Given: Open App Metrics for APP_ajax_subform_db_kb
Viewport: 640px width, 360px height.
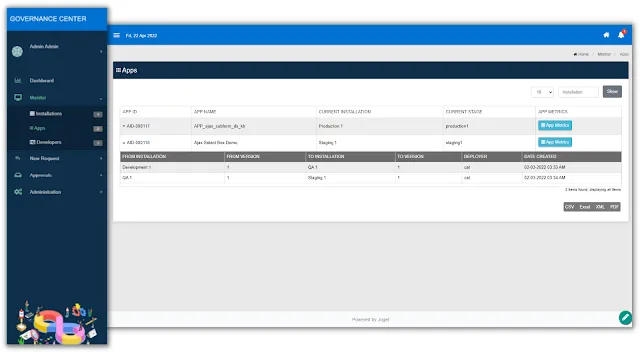Looking at the screenshot, I should (555, 125).
